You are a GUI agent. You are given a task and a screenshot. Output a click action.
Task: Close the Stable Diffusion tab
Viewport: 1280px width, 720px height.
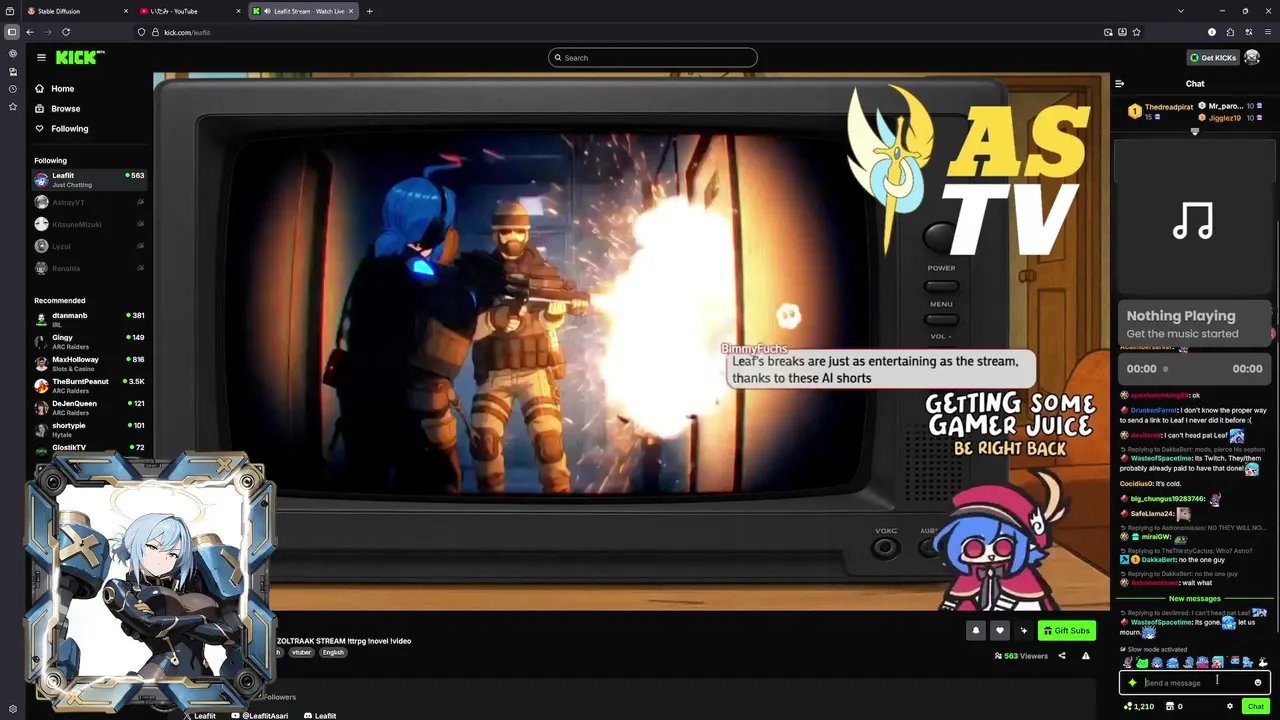[x=126, y=11]
